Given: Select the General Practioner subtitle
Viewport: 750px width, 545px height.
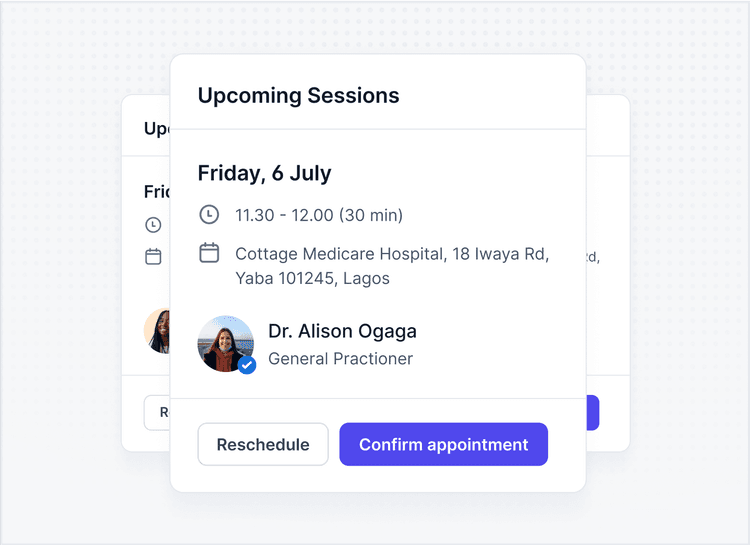Looking at the screenshot, I should (x=340, y=358).
